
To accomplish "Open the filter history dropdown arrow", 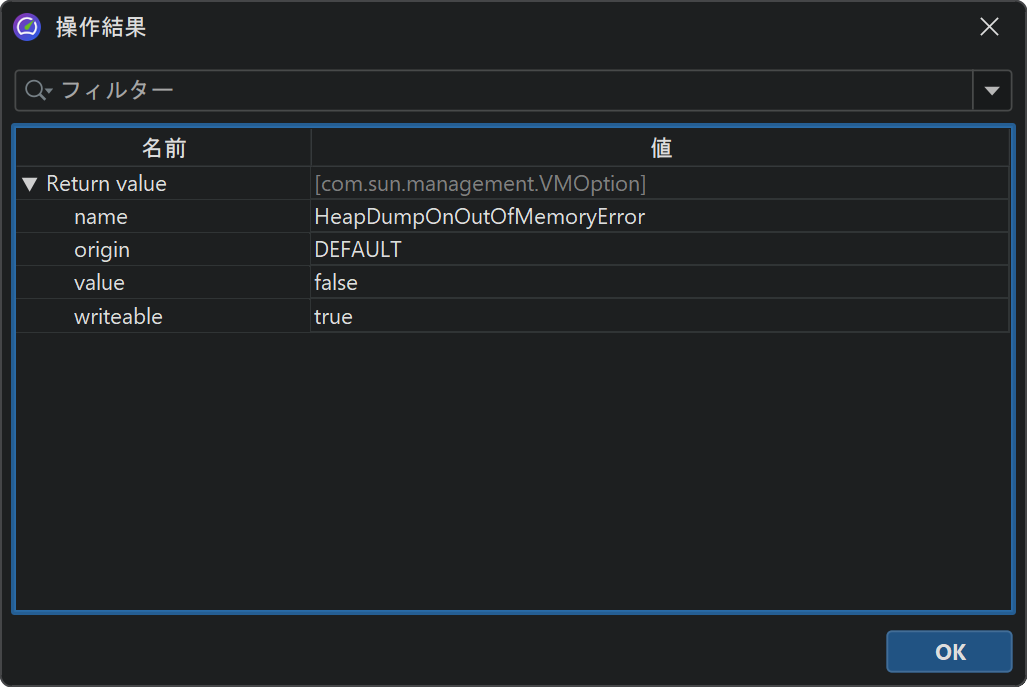I will point(991,91).
